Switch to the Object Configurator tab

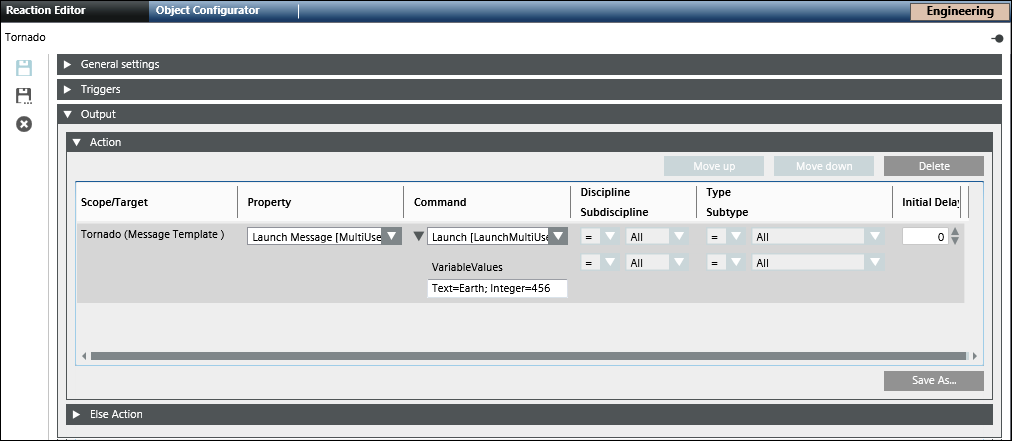(x=208, y=11)
